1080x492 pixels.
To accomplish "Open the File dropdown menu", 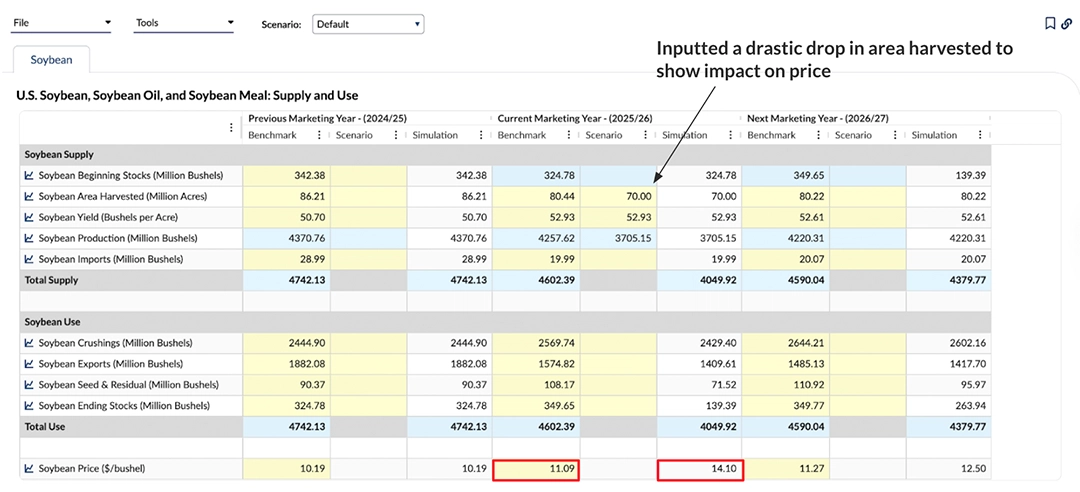I will click(x=62, y=22).
